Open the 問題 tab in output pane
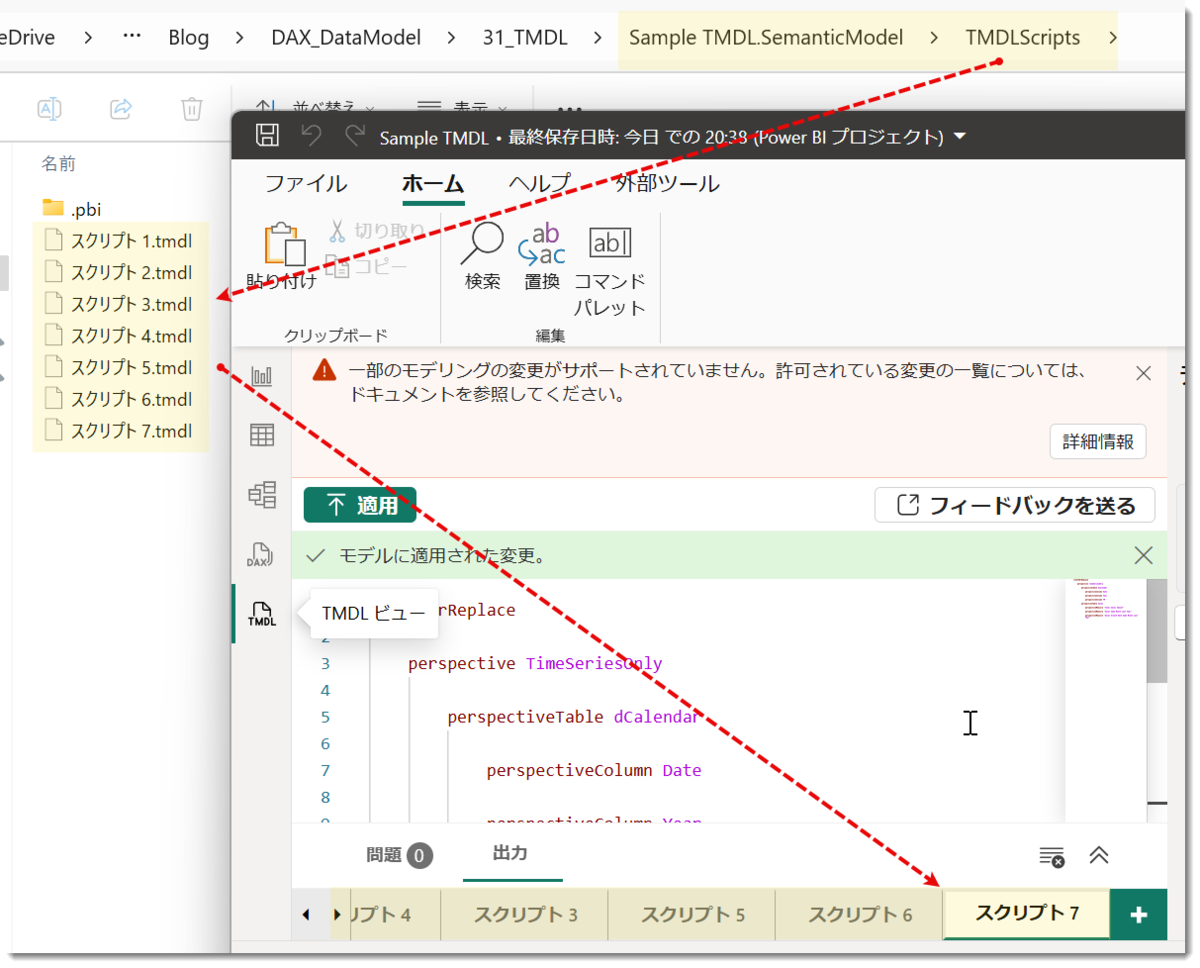Screen dimensions: 1200x968 click(398, 855)
